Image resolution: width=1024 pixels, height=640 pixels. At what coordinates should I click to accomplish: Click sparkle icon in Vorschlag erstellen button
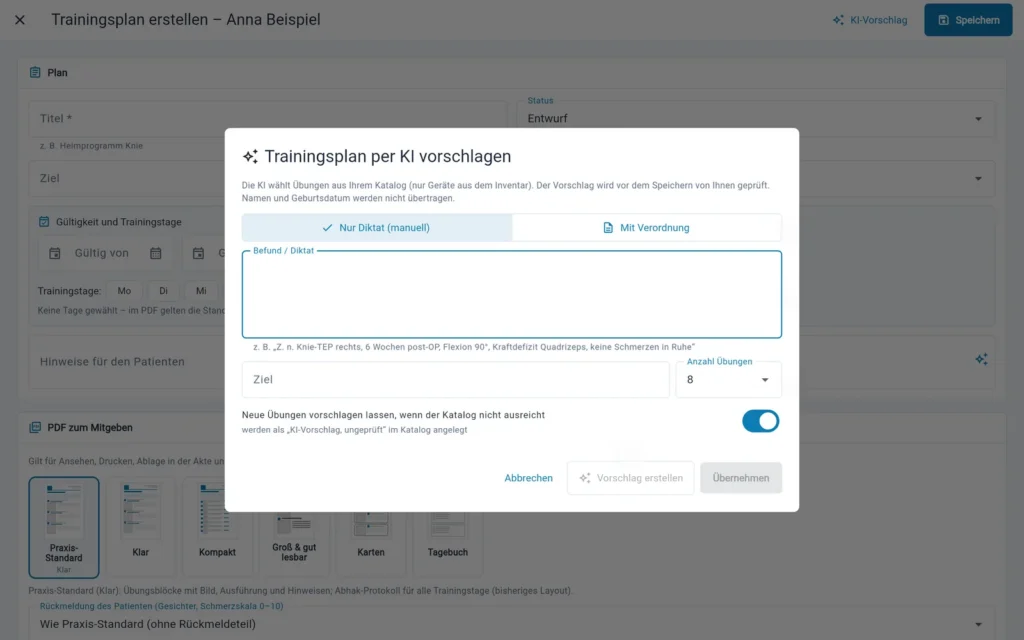coord(584,478)
